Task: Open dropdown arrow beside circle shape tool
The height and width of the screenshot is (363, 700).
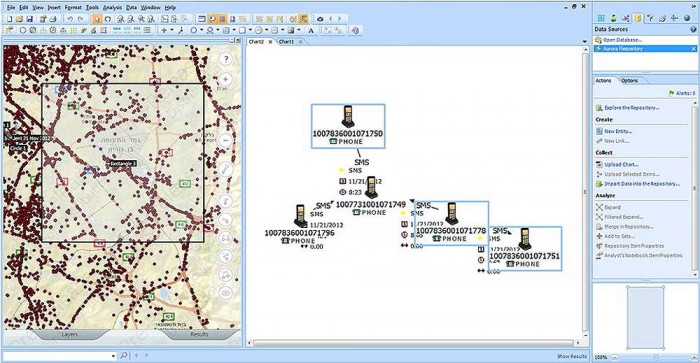Action: point(202,30)
